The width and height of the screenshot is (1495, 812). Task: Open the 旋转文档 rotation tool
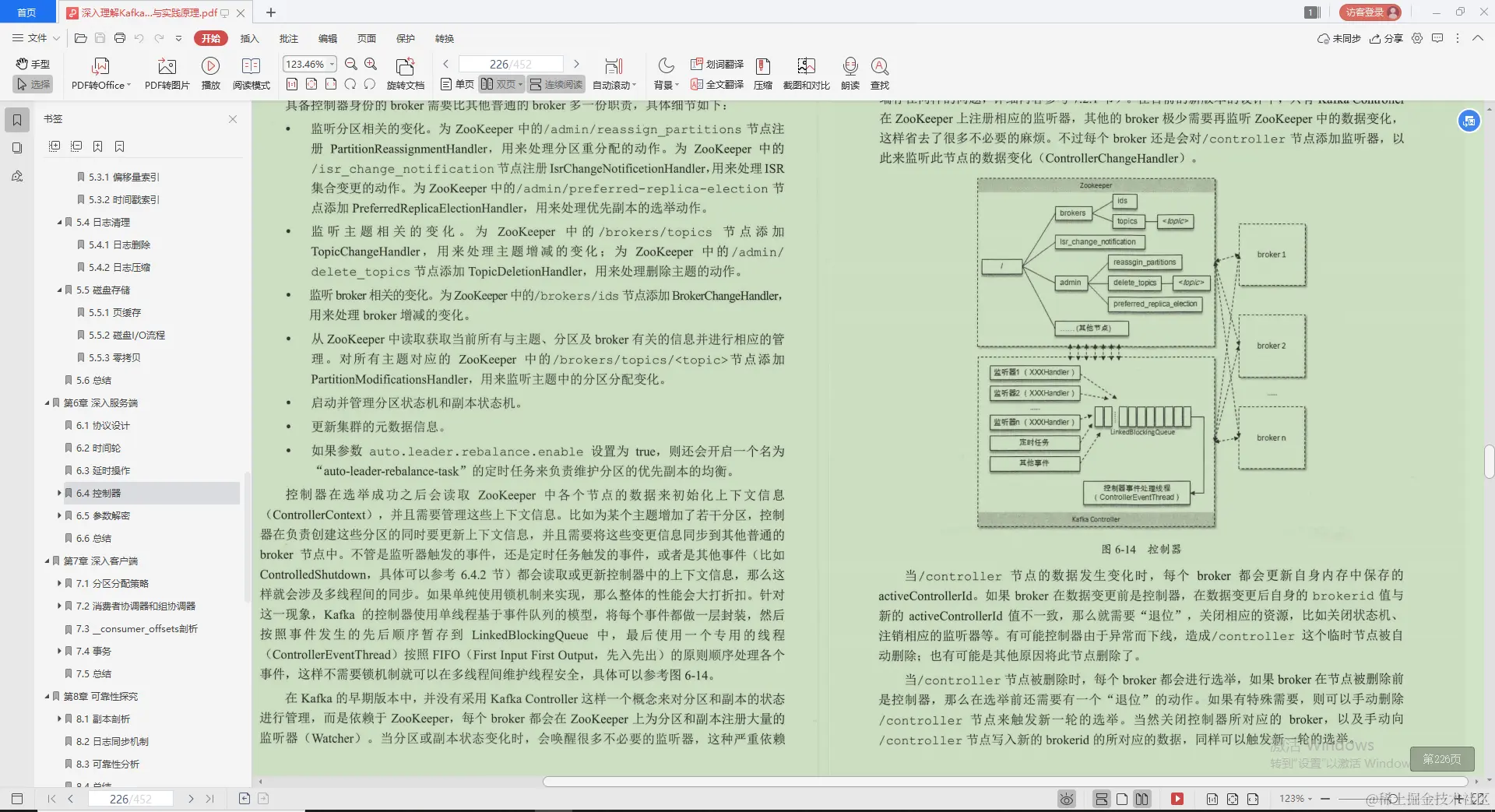coord(404,74)
